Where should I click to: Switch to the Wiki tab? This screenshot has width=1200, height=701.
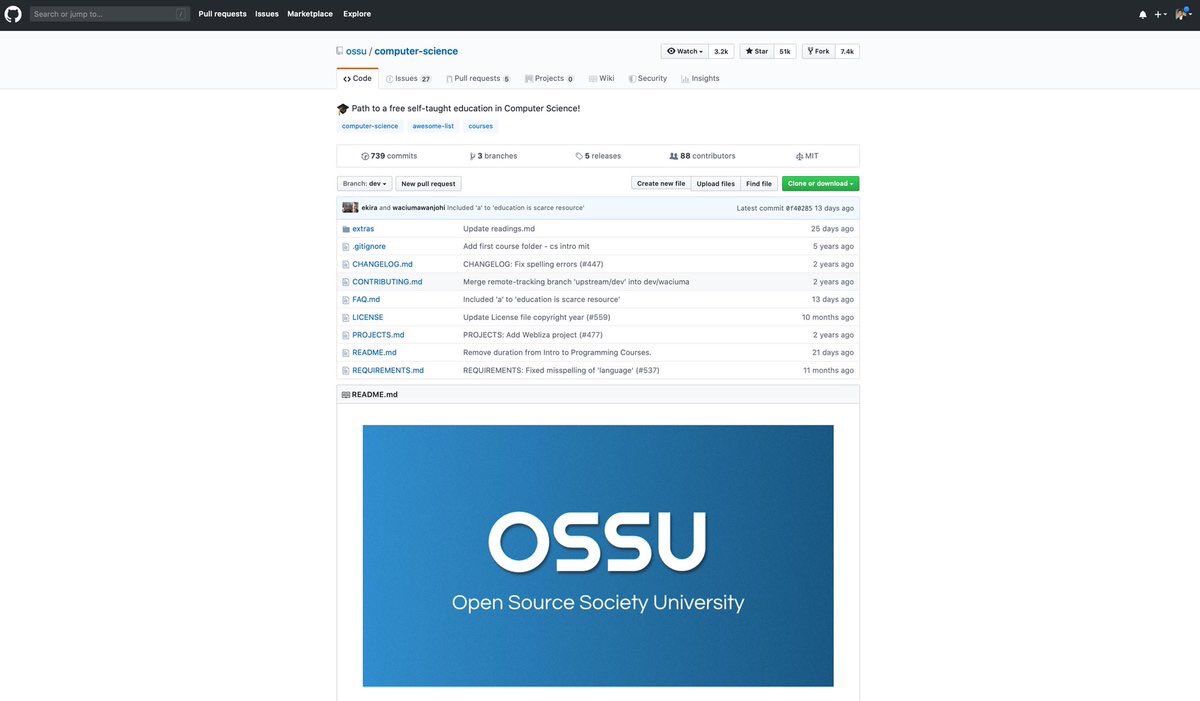pos(602,78)
